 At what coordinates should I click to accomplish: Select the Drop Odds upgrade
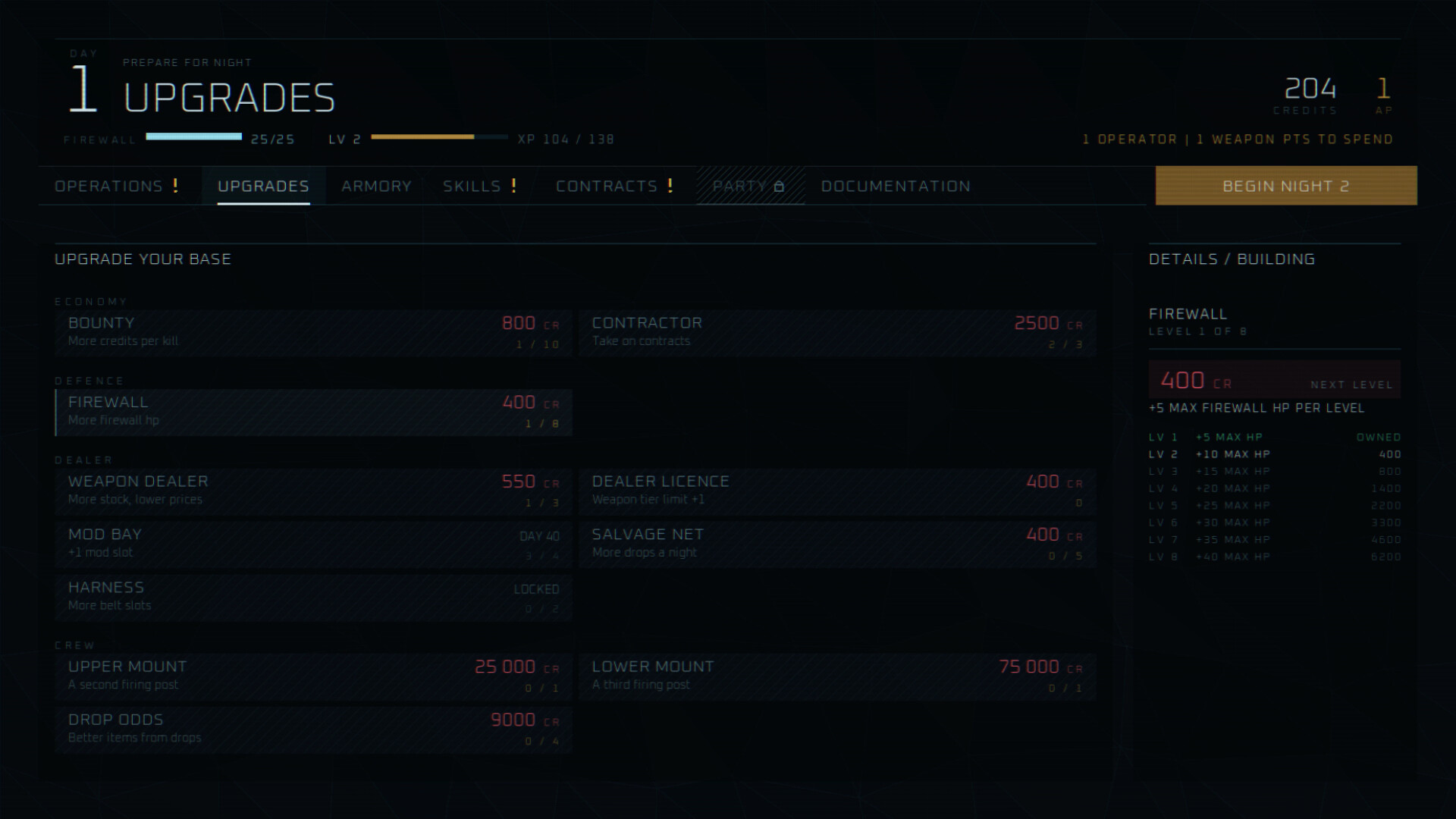tap(313, 730)
